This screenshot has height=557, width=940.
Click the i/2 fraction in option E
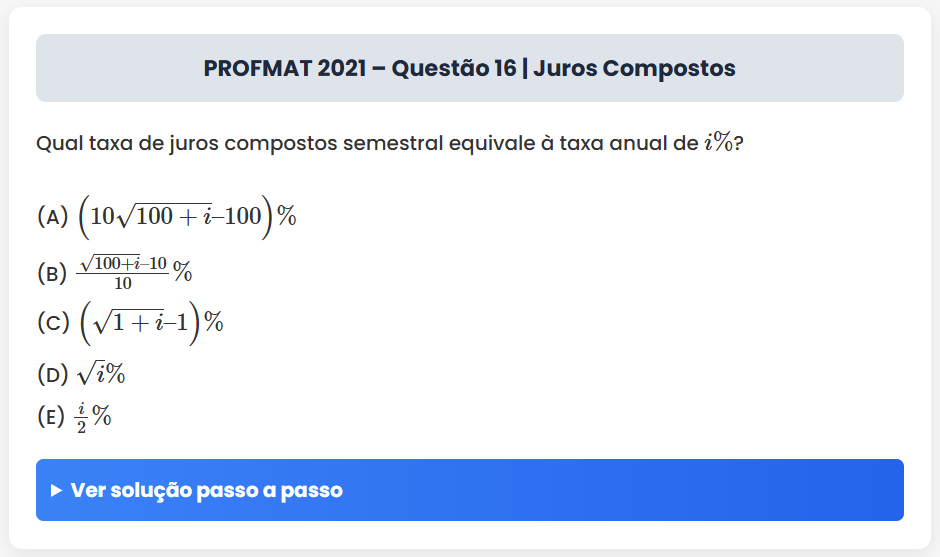[82, 417]
